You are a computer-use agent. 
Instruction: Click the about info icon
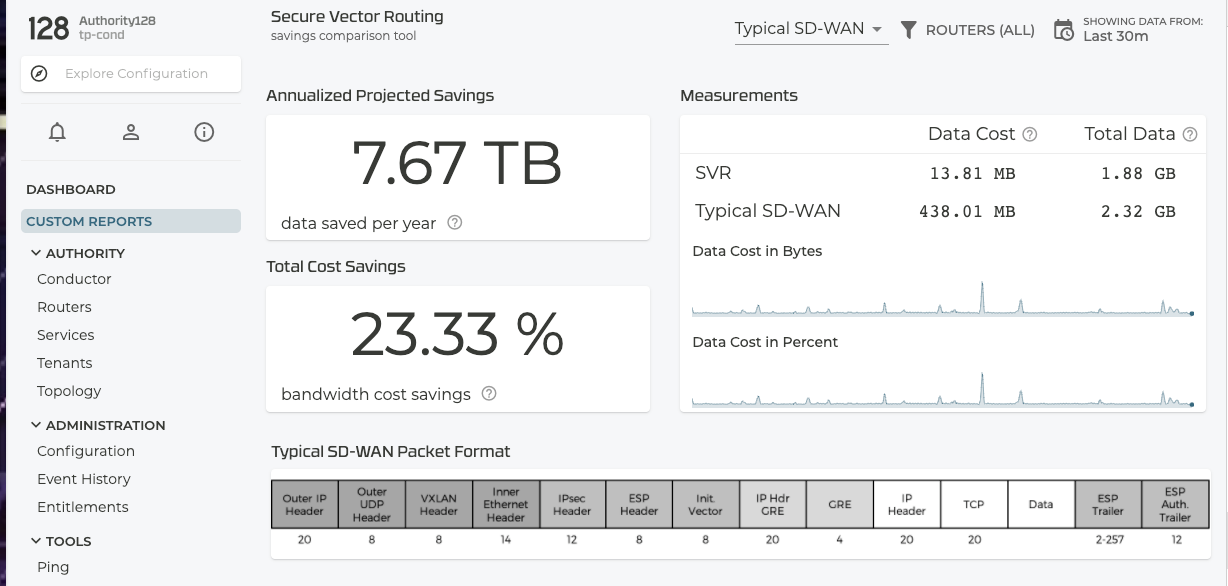(x=204, y=132)
